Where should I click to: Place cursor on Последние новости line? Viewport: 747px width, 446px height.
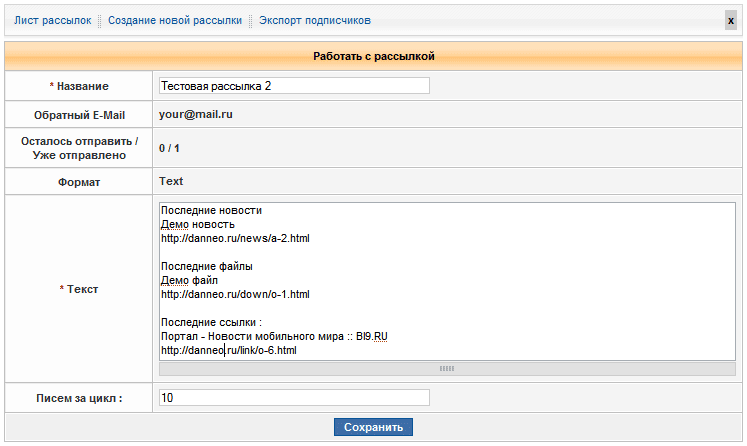pyautogui.click(x=211, y=211)
